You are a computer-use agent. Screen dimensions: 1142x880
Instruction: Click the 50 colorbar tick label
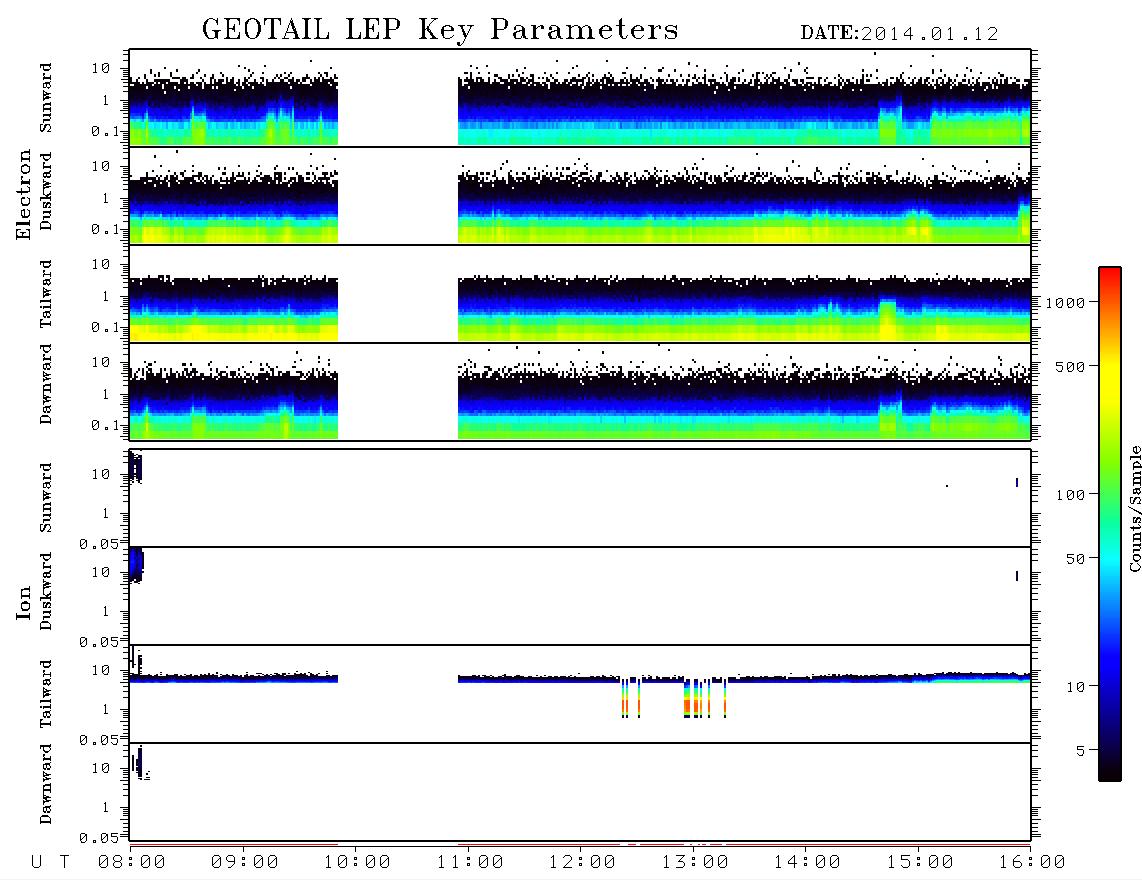pos(1075,559)
